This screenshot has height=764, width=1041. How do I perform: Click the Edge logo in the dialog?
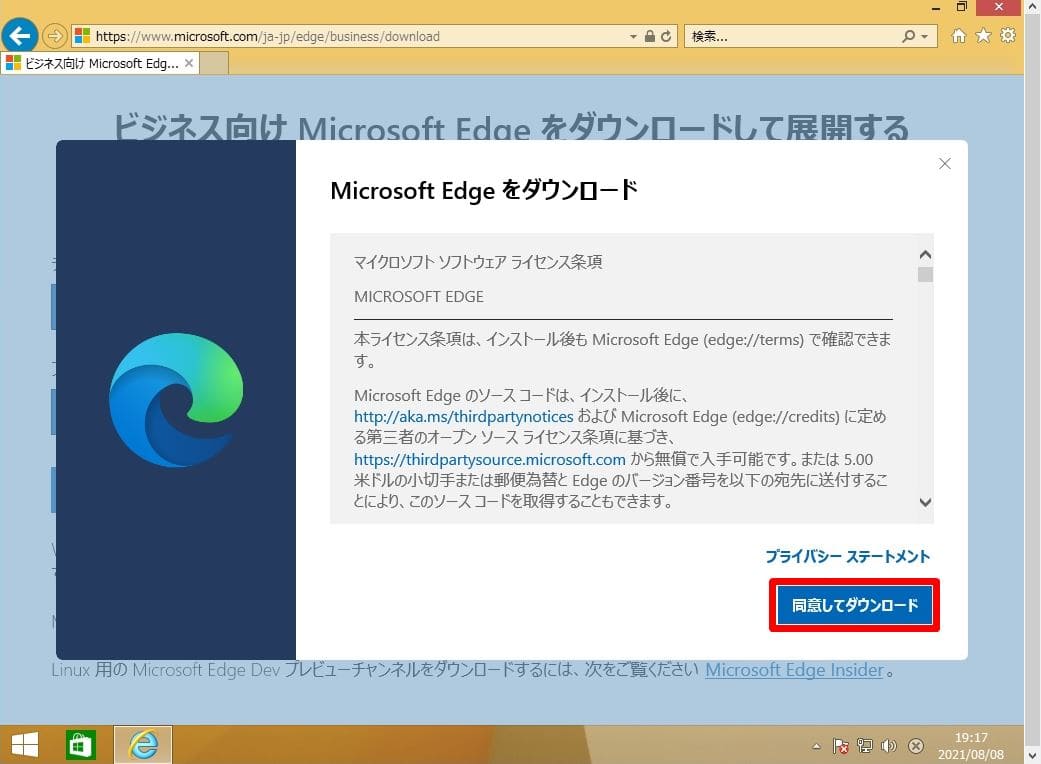point(176,400)
